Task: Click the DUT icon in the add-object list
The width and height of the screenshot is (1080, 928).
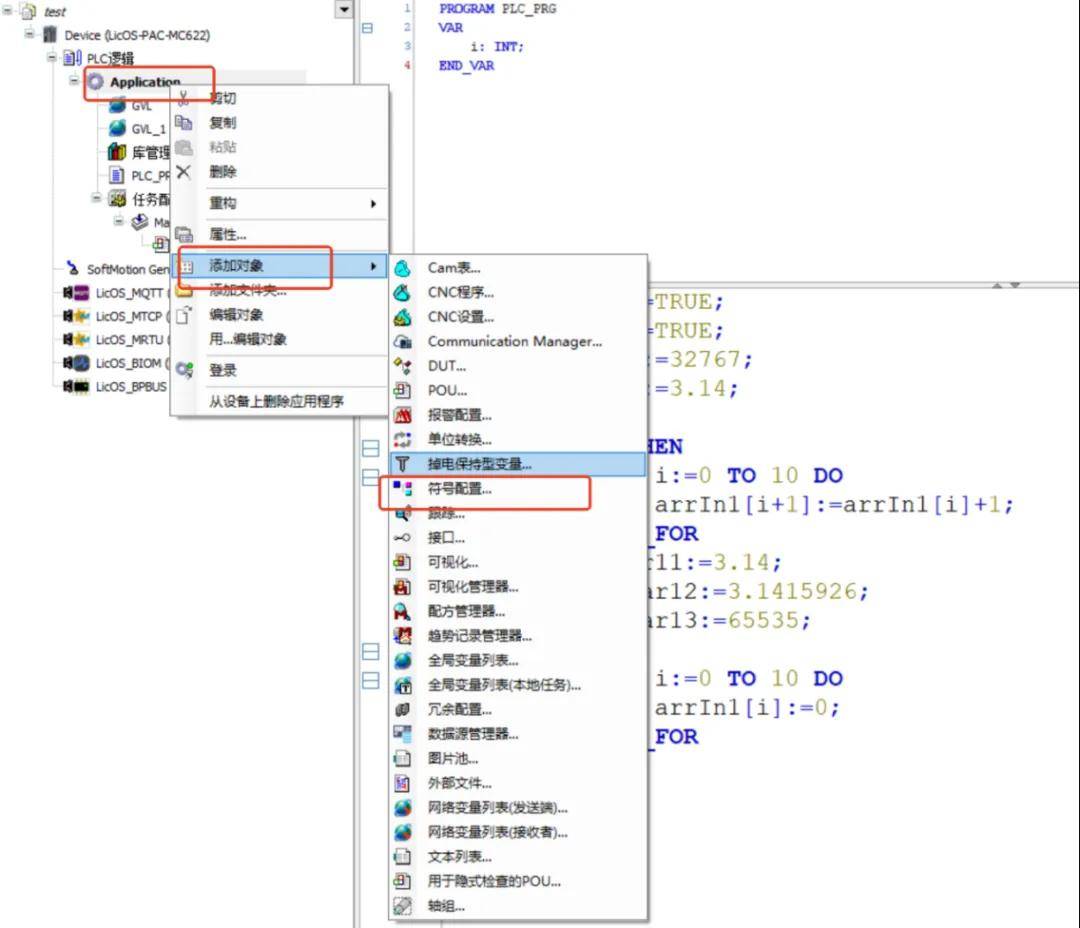Action: click(402, 366)
